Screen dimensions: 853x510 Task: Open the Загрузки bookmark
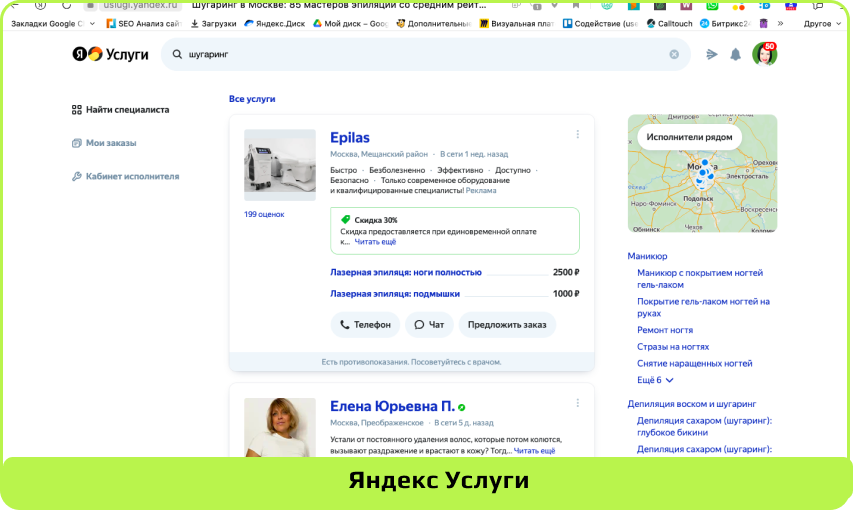tap(213, 23)
